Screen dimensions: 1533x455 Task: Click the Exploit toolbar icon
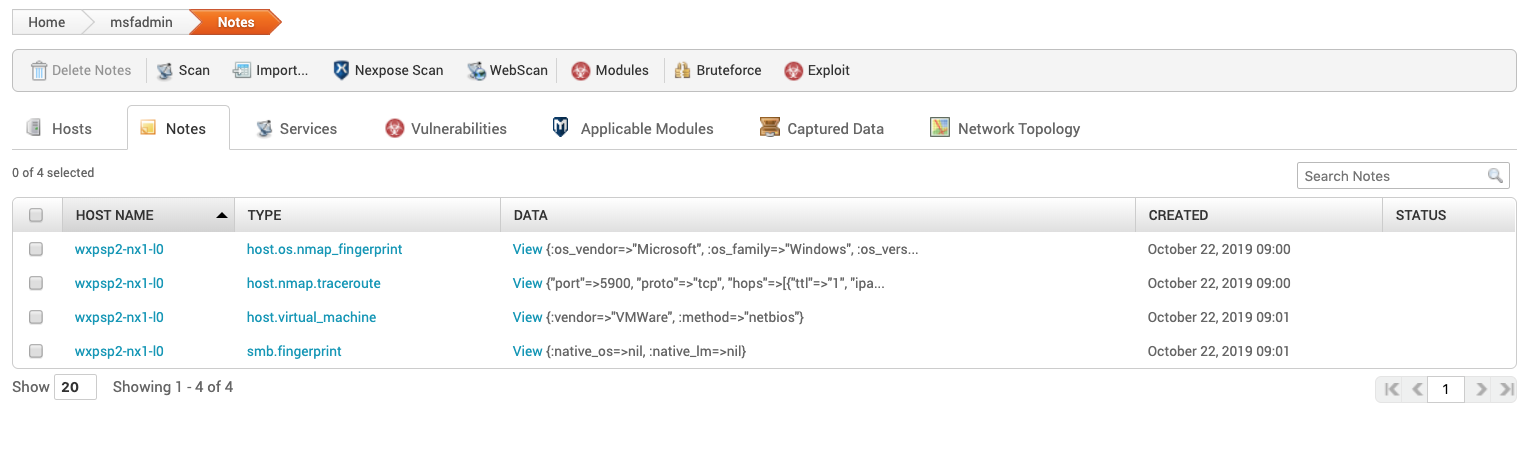click(794, 71)
